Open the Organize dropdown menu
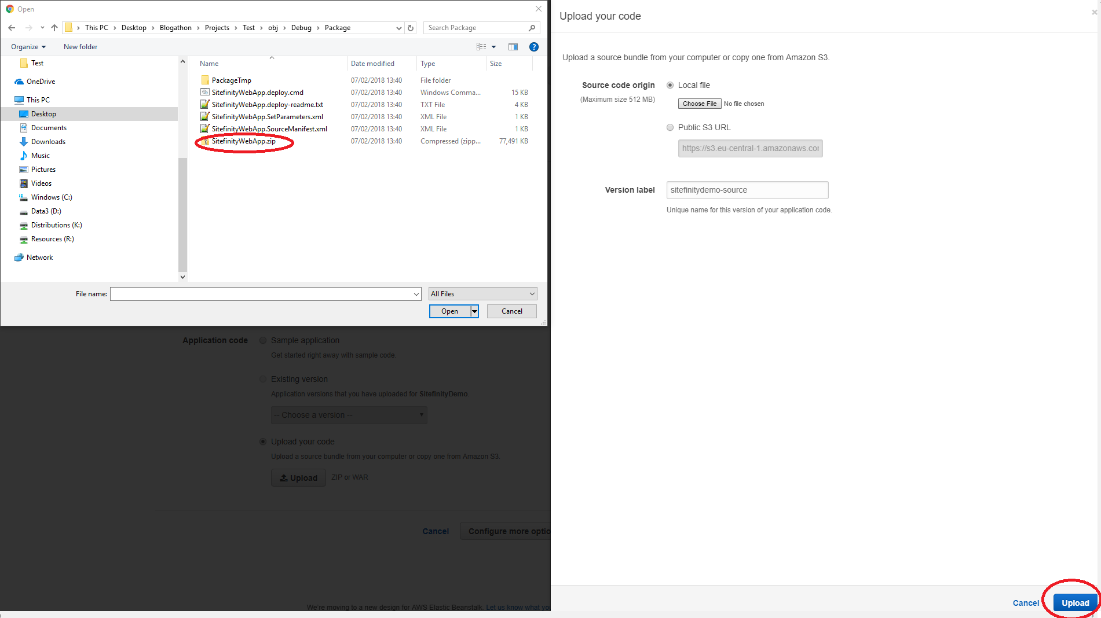The image size is (1101, 618). [29, 46]
